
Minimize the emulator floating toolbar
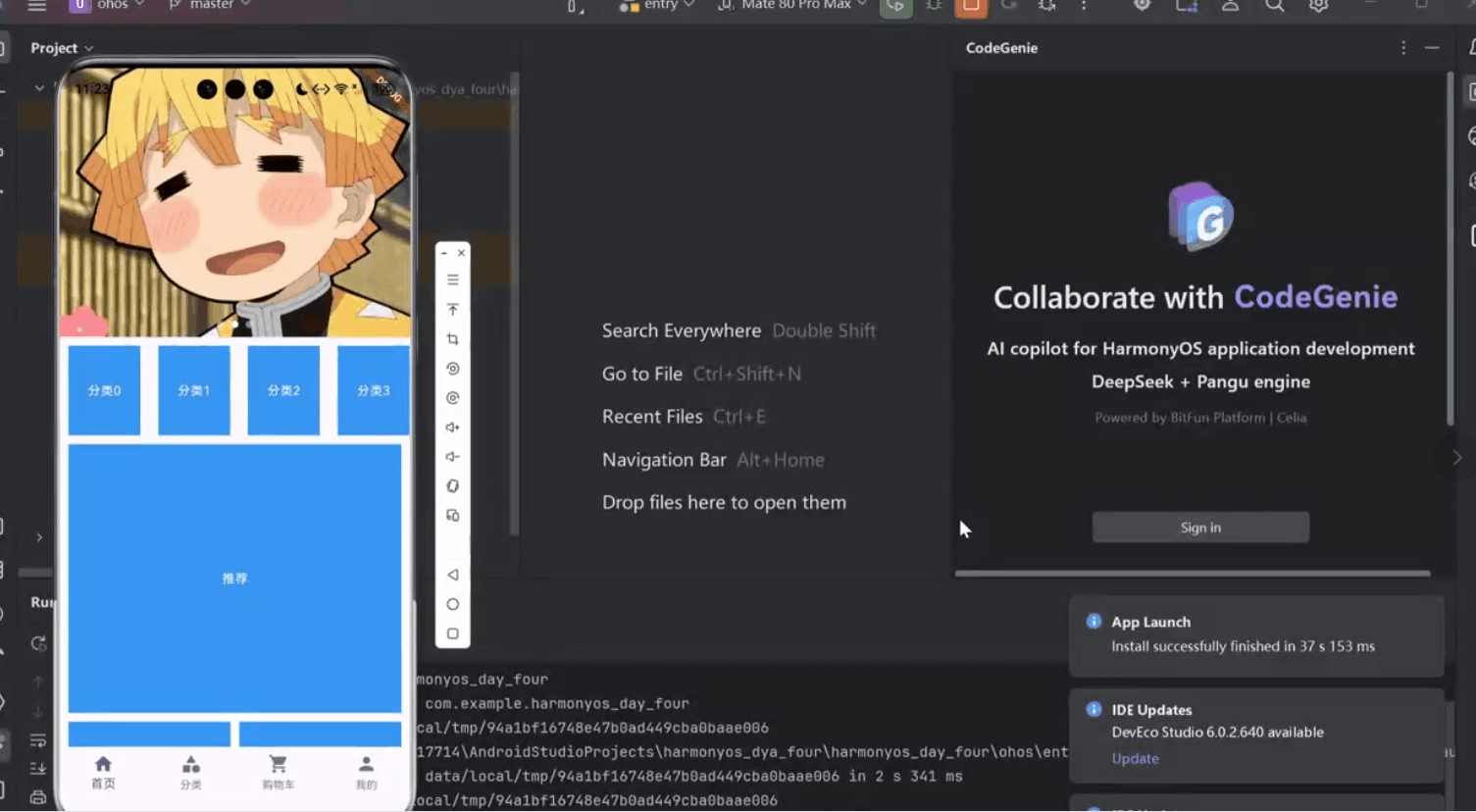pos(444,253)
